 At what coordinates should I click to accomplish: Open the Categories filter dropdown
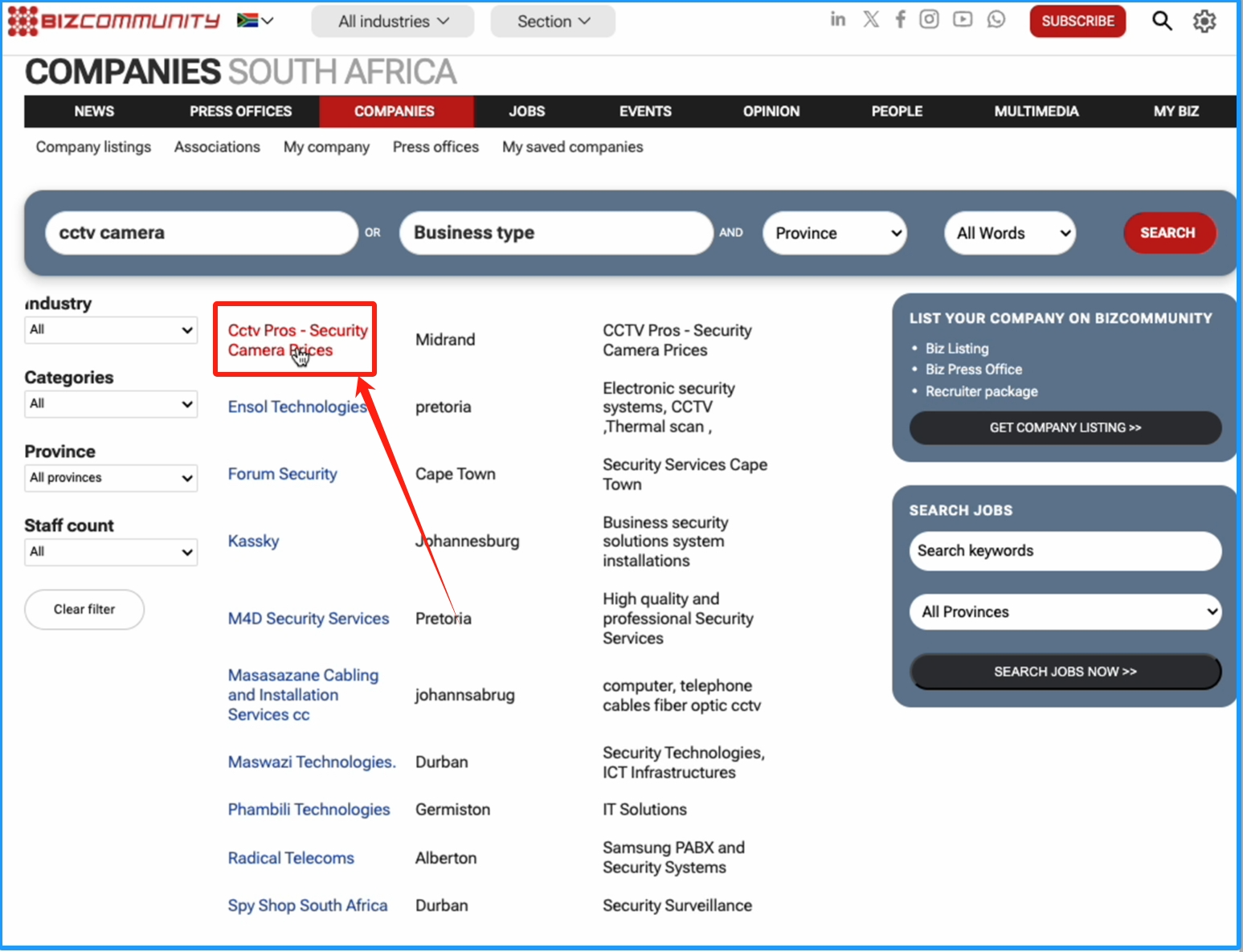(111, 403)
